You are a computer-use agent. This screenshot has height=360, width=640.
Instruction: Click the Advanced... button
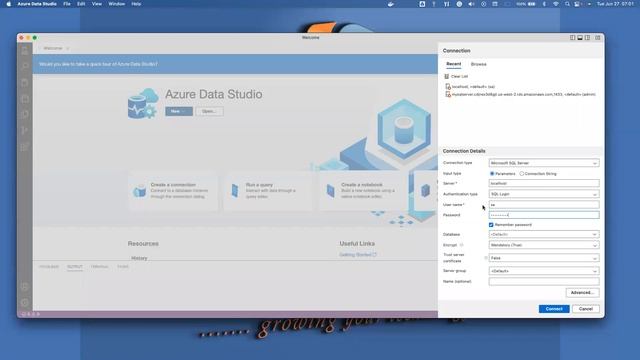click(x=582, y=293)
